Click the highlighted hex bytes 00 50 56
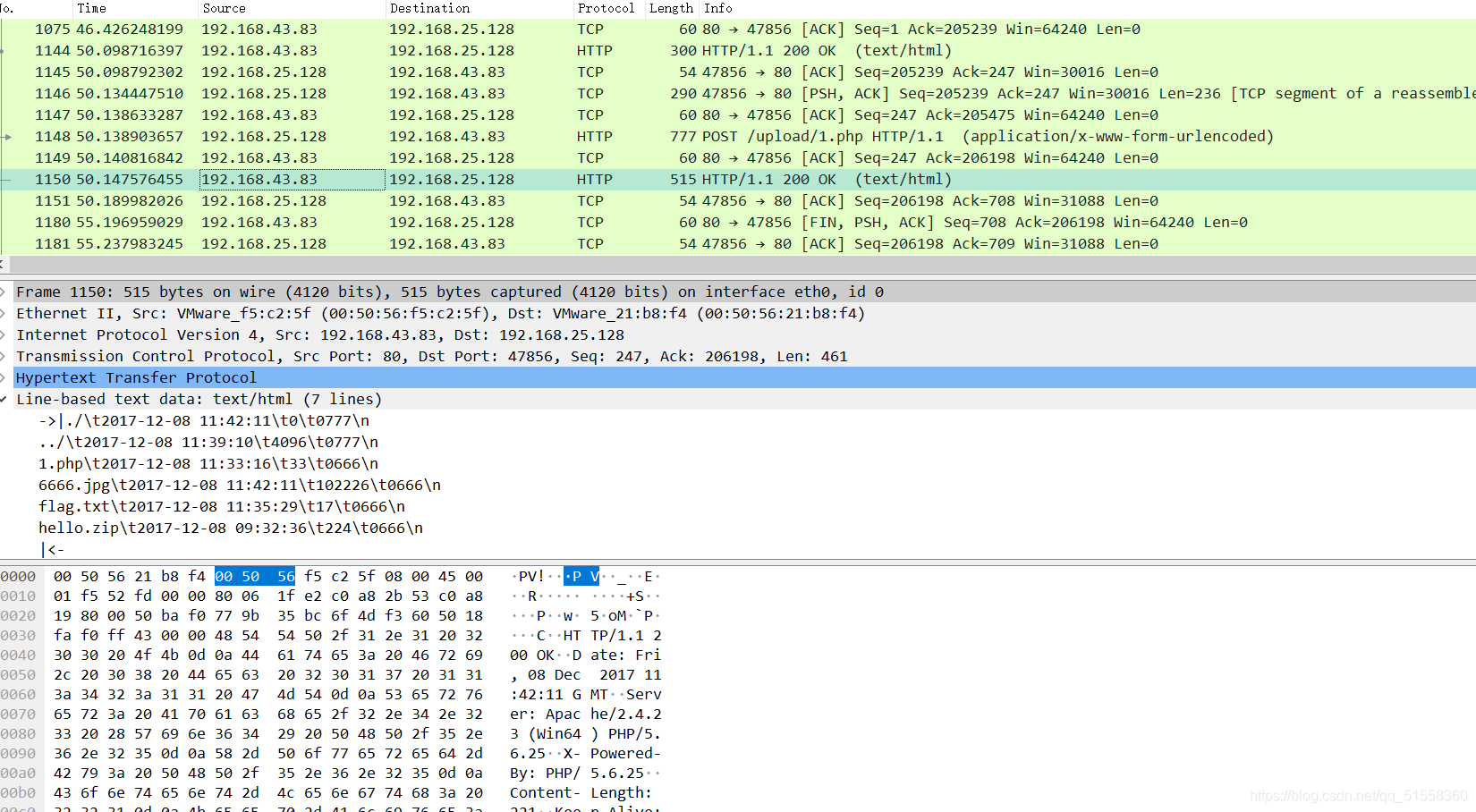Image resolution: width=1476 pixels, height=812 pixels. 255,577
